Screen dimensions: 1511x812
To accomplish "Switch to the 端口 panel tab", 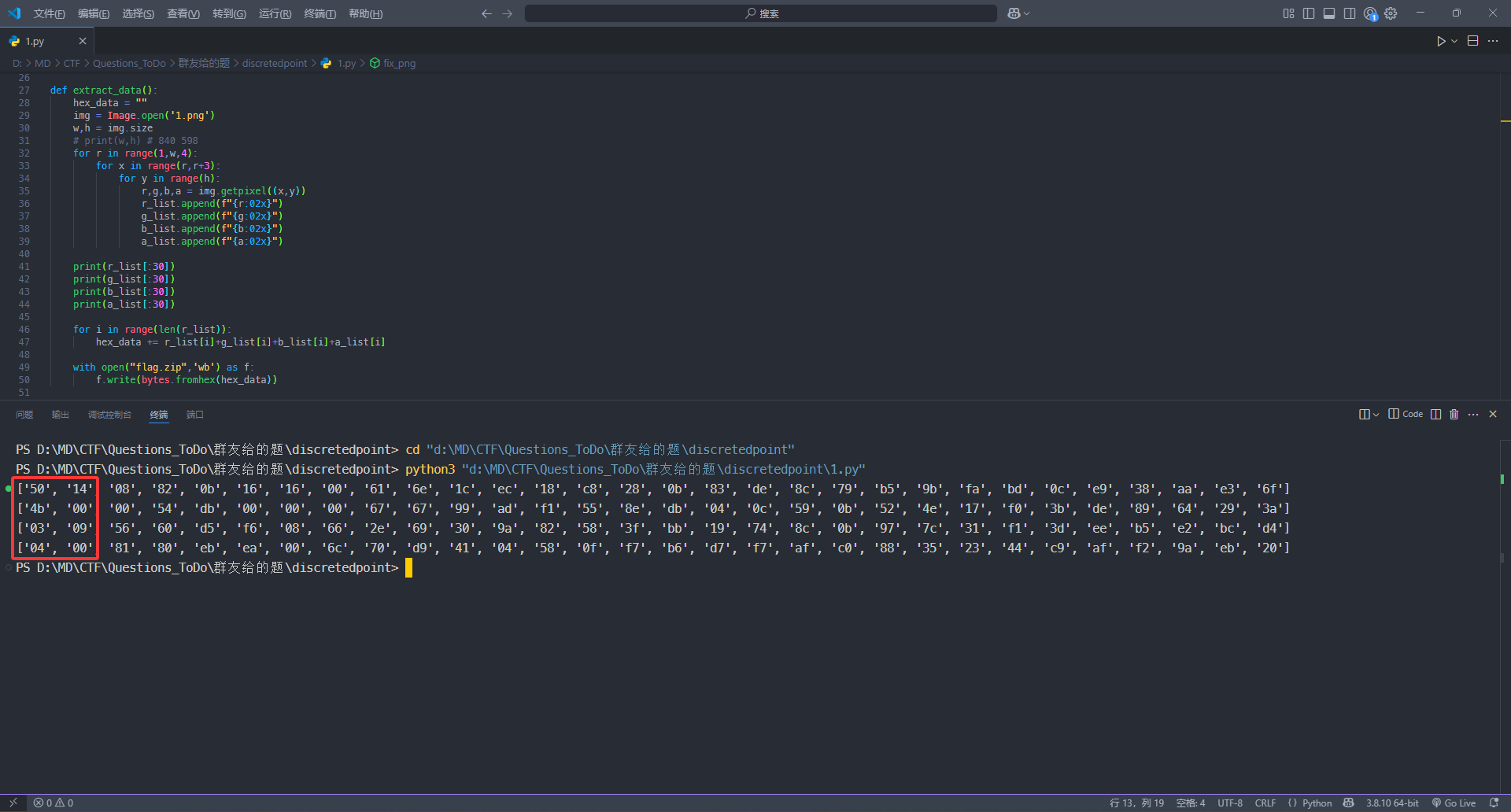I will coord(195,415).
